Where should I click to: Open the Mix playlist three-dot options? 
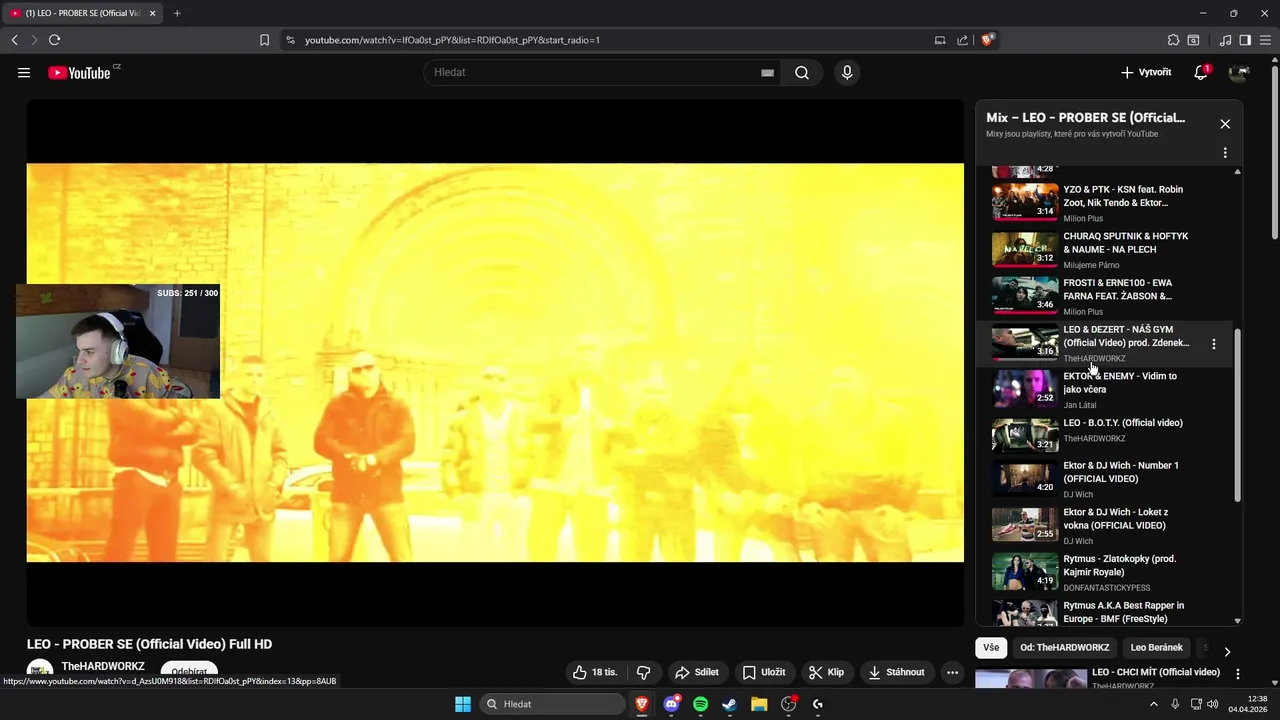[1225, 153]
